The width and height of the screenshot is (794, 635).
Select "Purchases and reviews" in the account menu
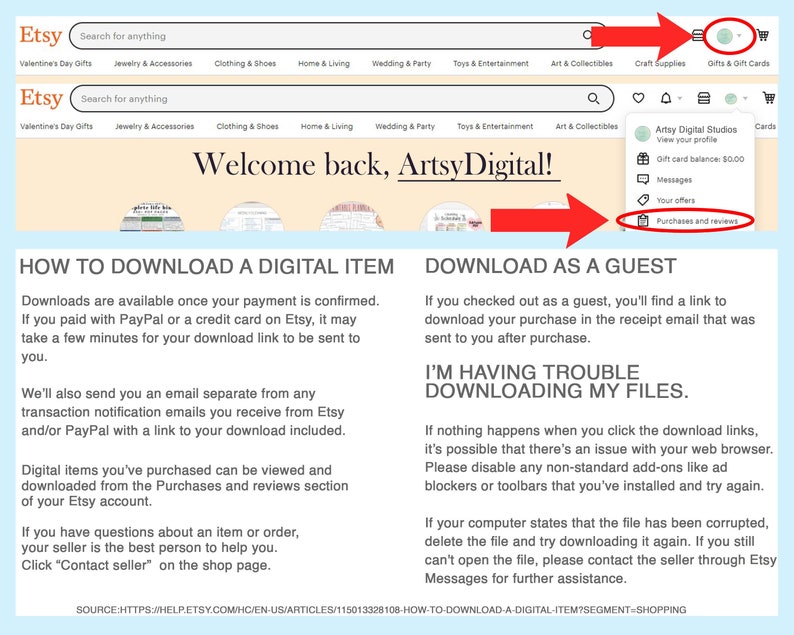coord(697,221)
